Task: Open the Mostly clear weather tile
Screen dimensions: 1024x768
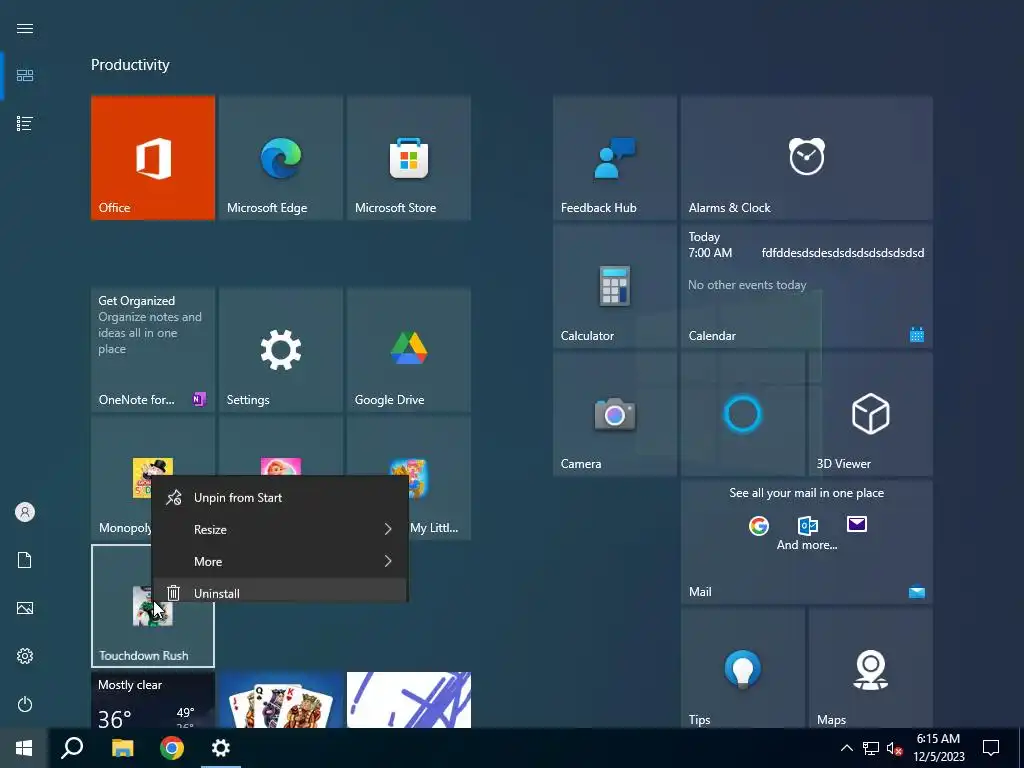Action: tap(153, 700)
